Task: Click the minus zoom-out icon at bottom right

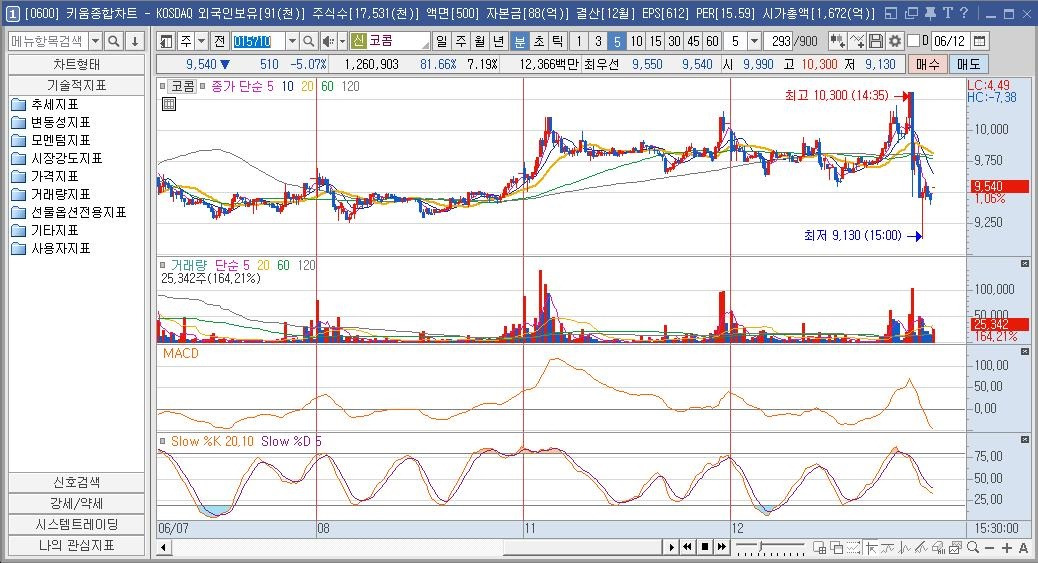Action: coord(990,548)
